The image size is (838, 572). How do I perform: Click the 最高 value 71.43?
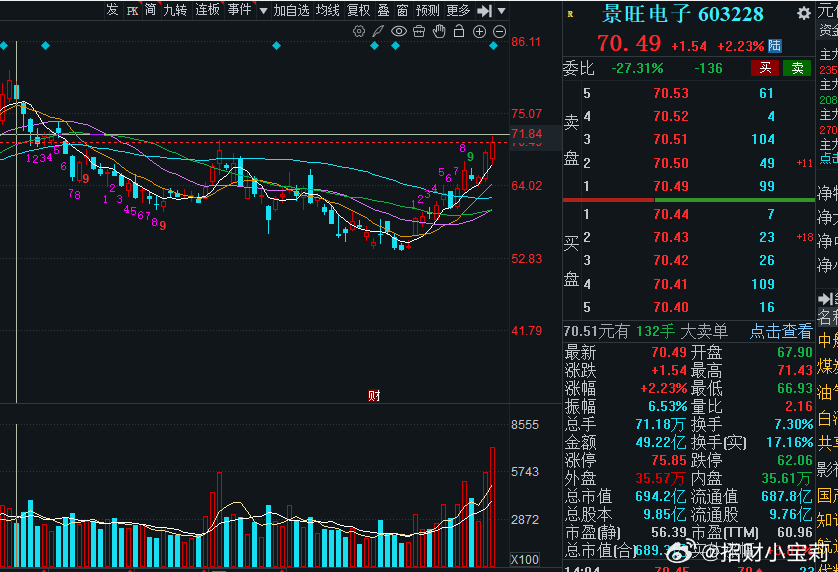795,370
